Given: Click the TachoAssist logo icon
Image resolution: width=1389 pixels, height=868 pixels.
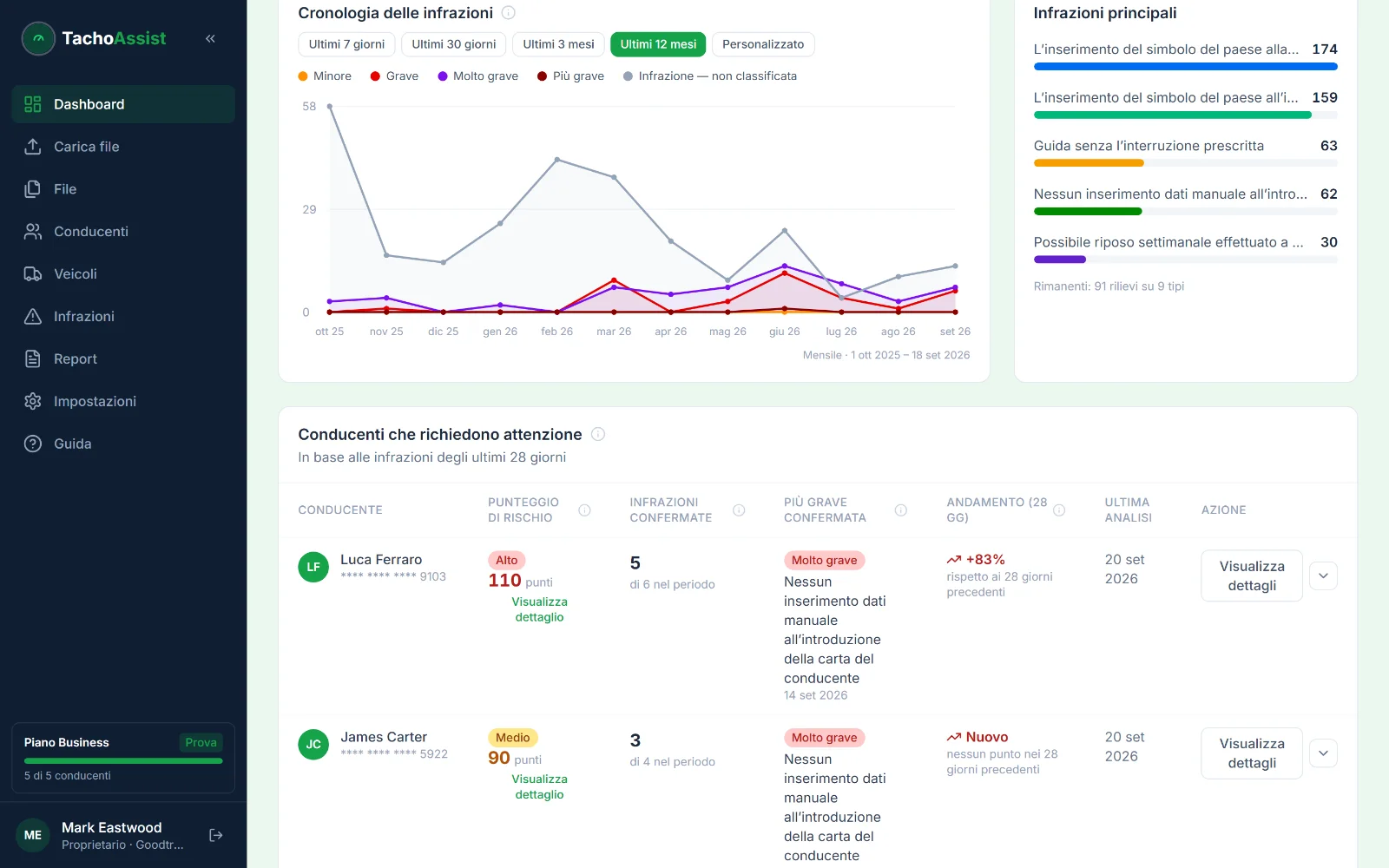Looking at the screenshot, I should 38,38.
